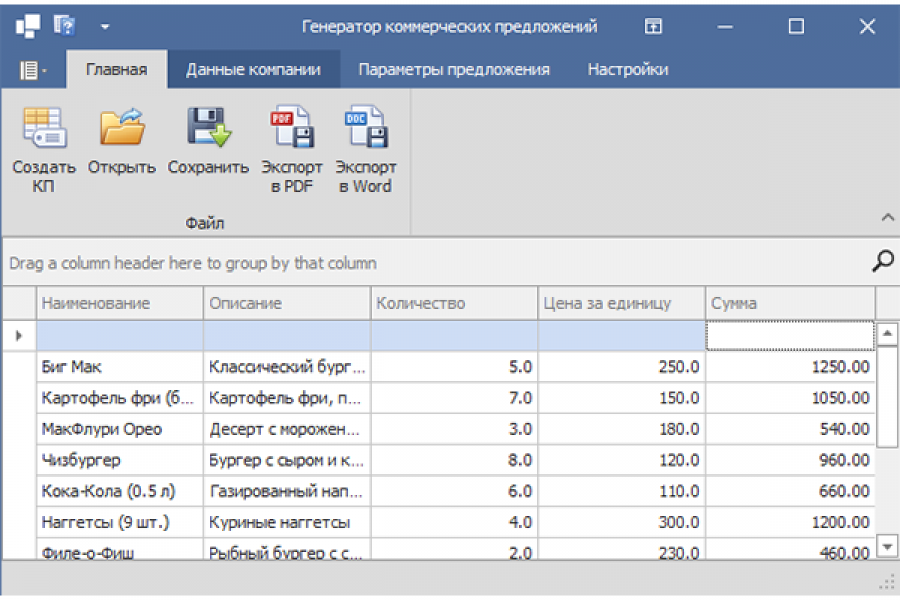
Task: Click the help icon in title bar
Action: (x=65, y=26)
